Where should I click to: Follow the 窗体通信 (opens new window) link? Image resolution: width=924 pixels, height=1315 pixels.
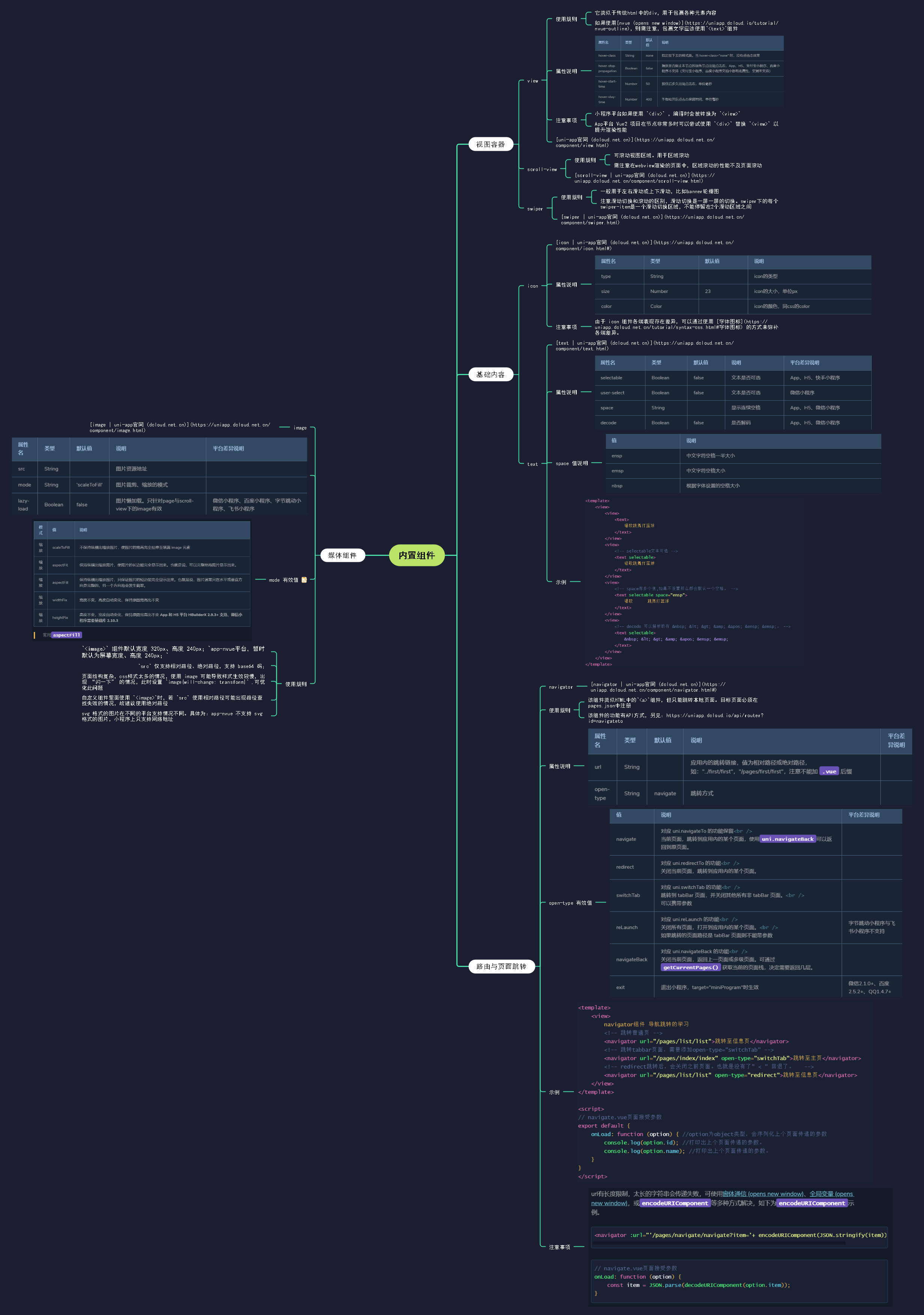[x=763, y=1193]
